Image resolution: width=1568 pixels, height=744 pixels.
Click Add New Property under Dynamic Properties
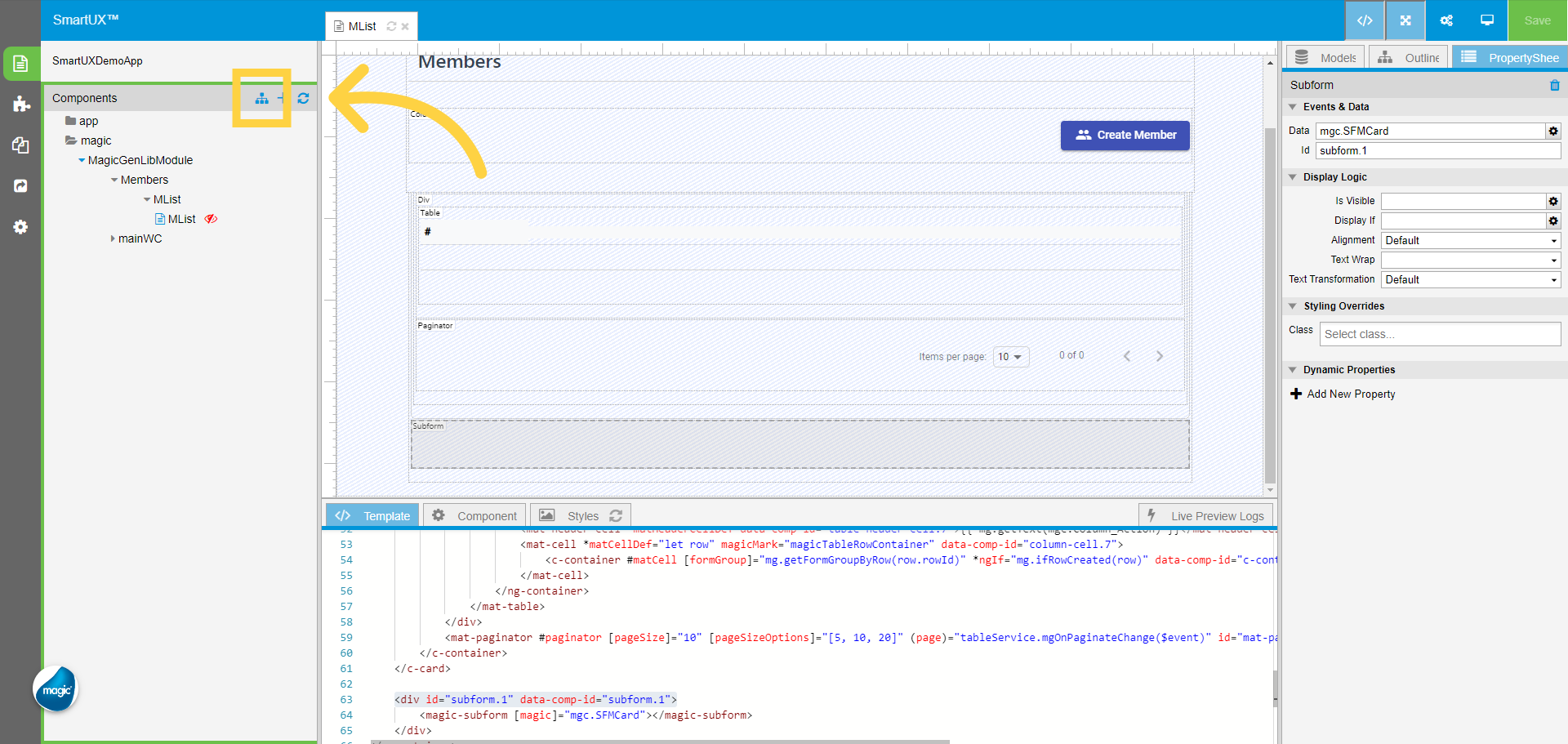click(x=1348, y=394)
